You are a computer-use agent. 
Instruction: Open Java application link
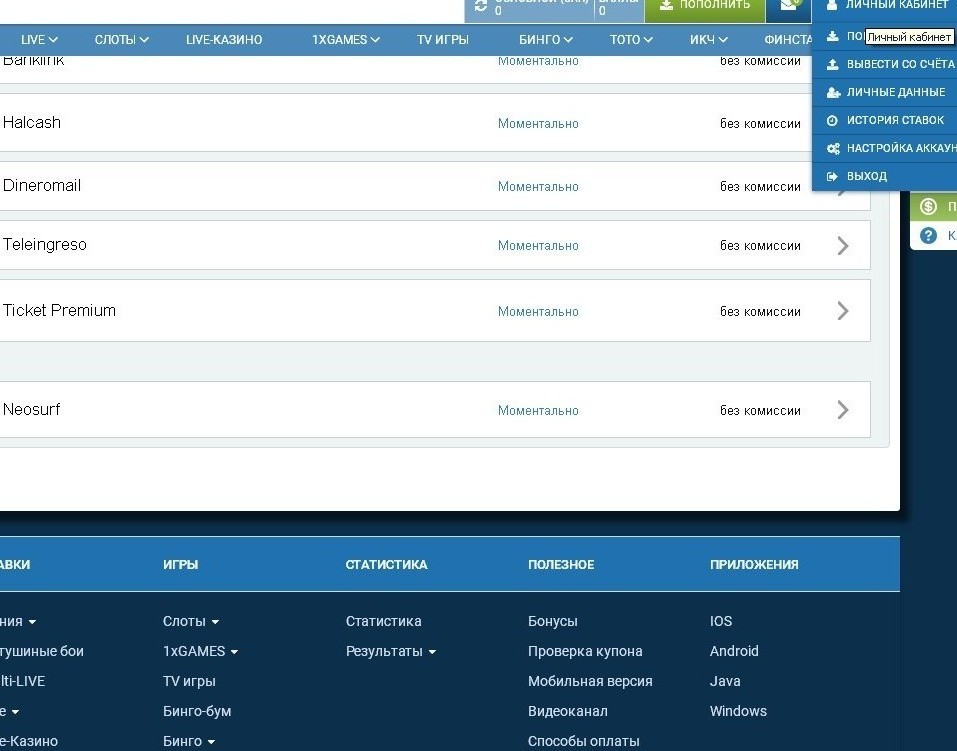coord(725,681)
